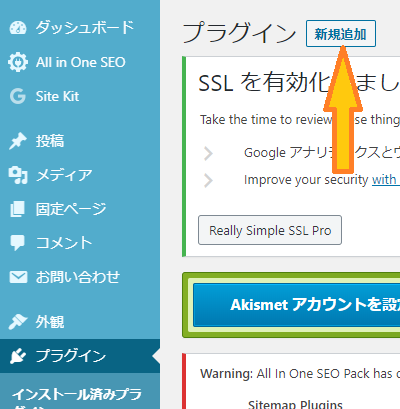This screenshot has width=400, height=409.
Task: Click the Really Simple SSL Pro button
Action: [270, 230]
